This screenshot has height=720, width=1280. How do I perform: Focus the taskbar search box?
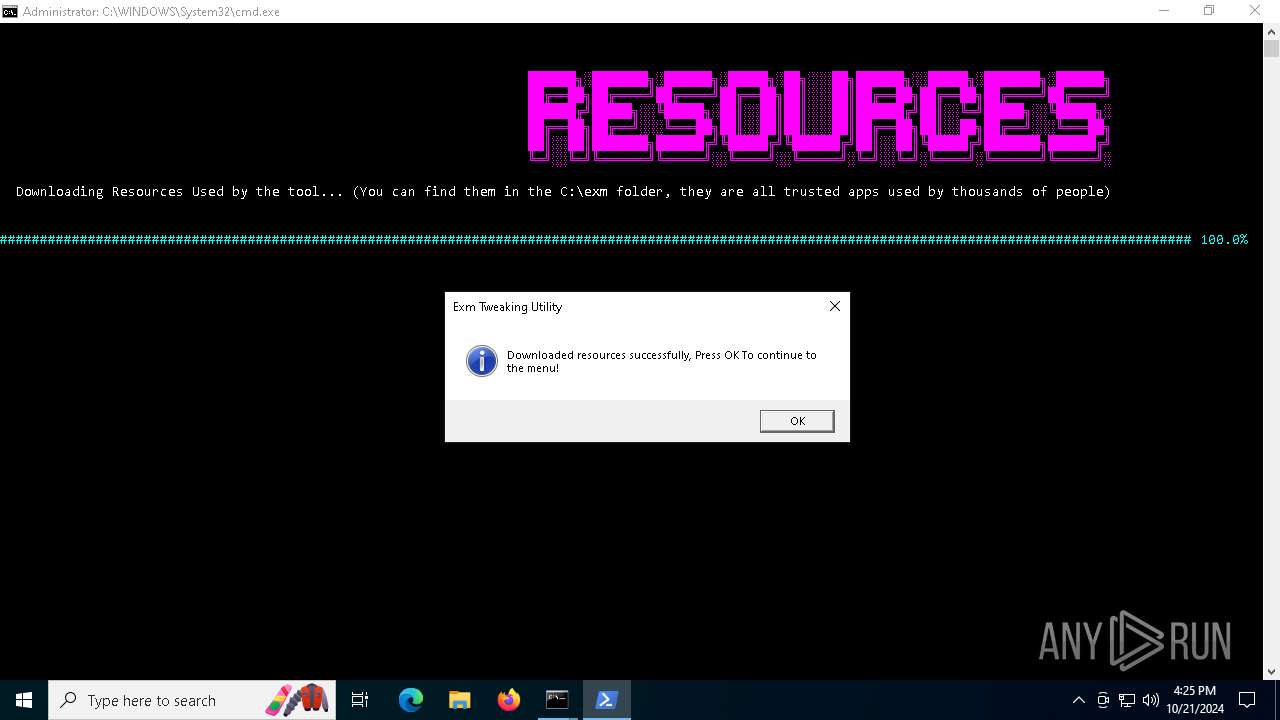click(192, 700)
